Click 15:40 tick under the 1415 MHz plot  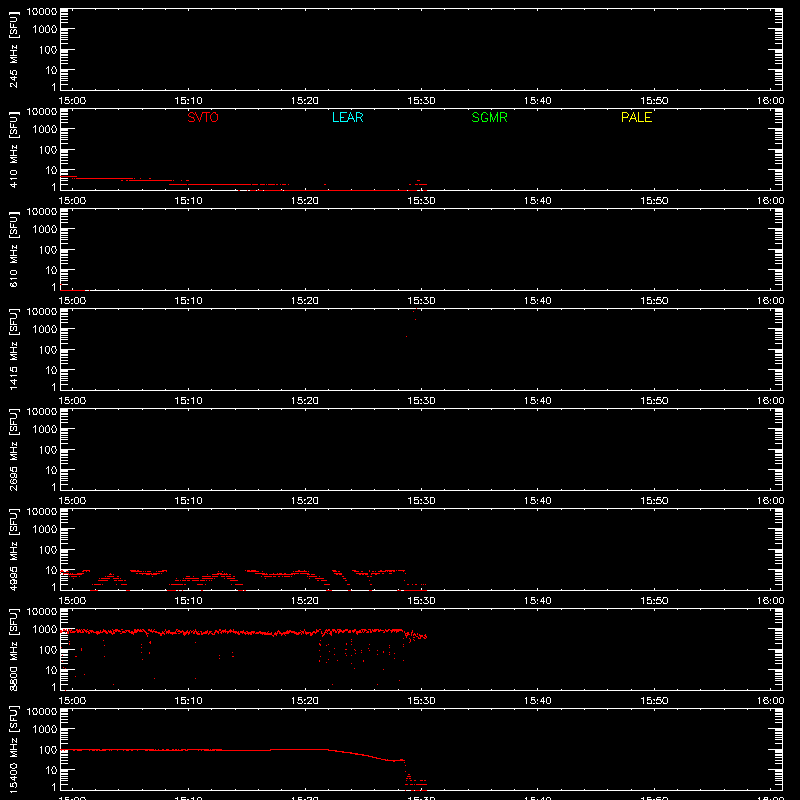(x=538, y=401)
